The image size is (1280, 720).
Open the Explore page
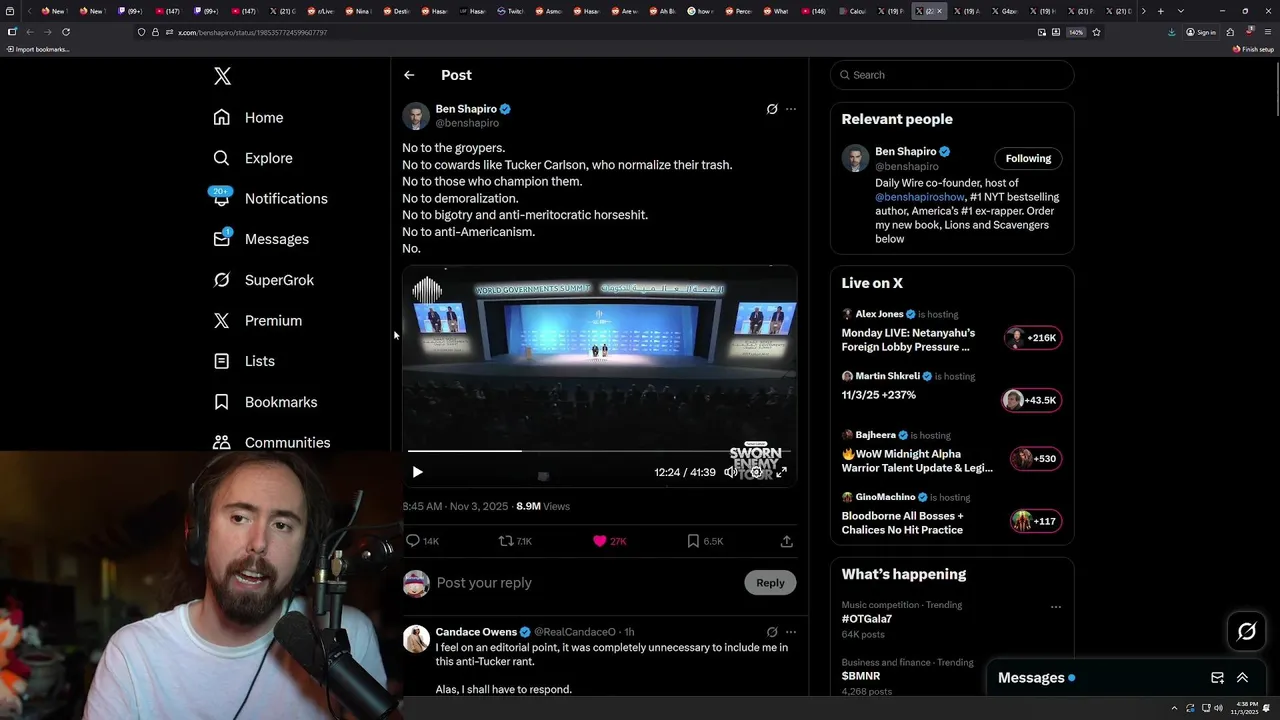pos(252,158)
